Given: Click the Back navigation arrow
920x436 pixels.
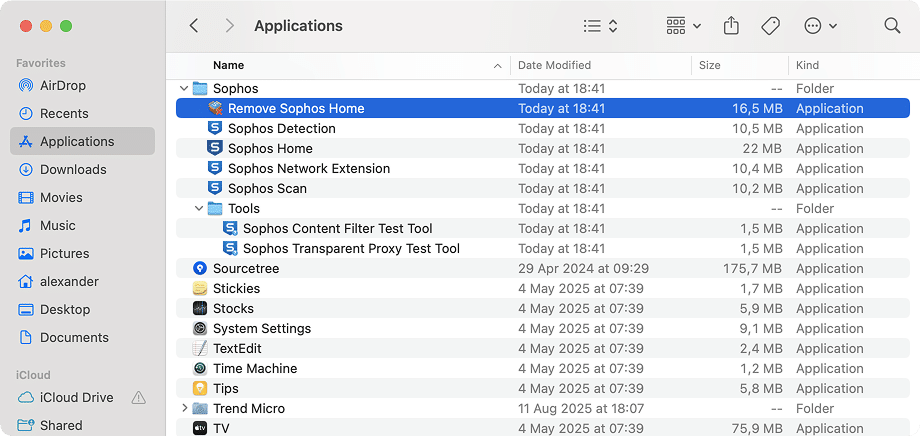Looking at the screenshot, I should pos(194,26).
